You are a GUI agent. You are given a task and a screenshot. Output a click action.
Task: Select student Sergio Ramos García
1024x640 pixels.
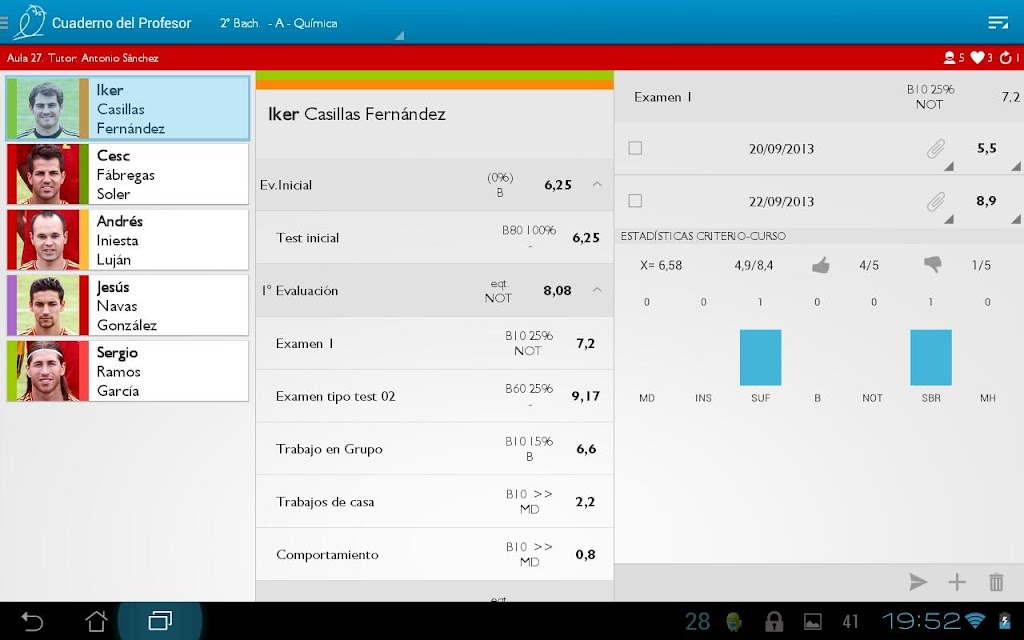(x=128, y=371)
